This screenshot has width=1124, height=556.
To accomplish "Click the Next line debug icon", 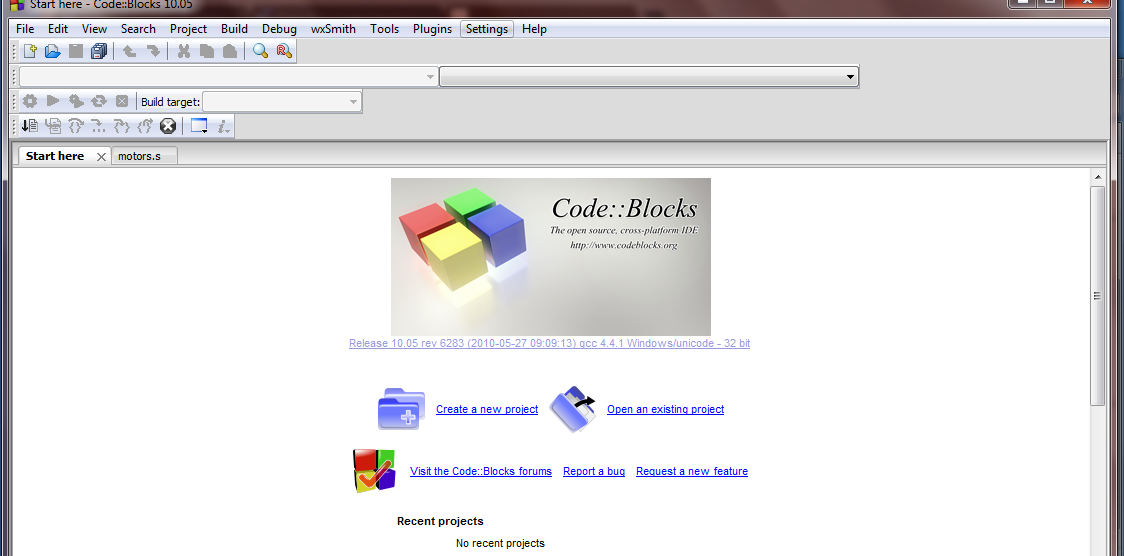I will click(76, 126).
